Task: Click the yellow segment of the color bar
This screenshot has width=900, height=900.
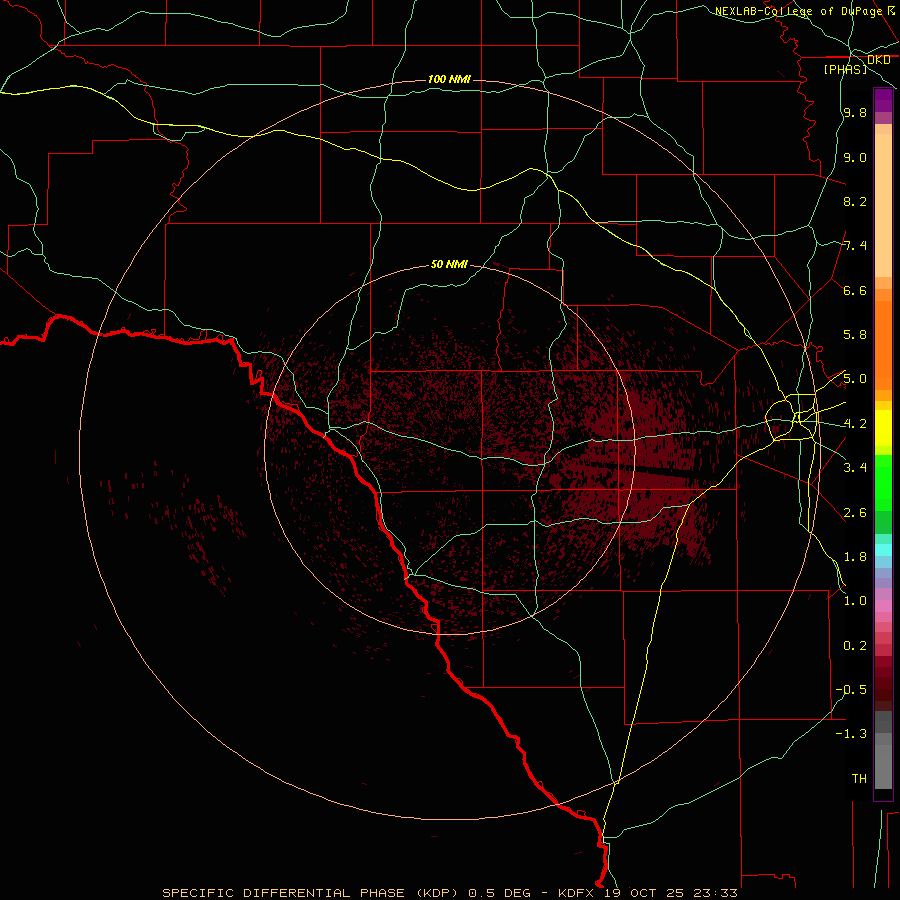Action: (883, 428)
